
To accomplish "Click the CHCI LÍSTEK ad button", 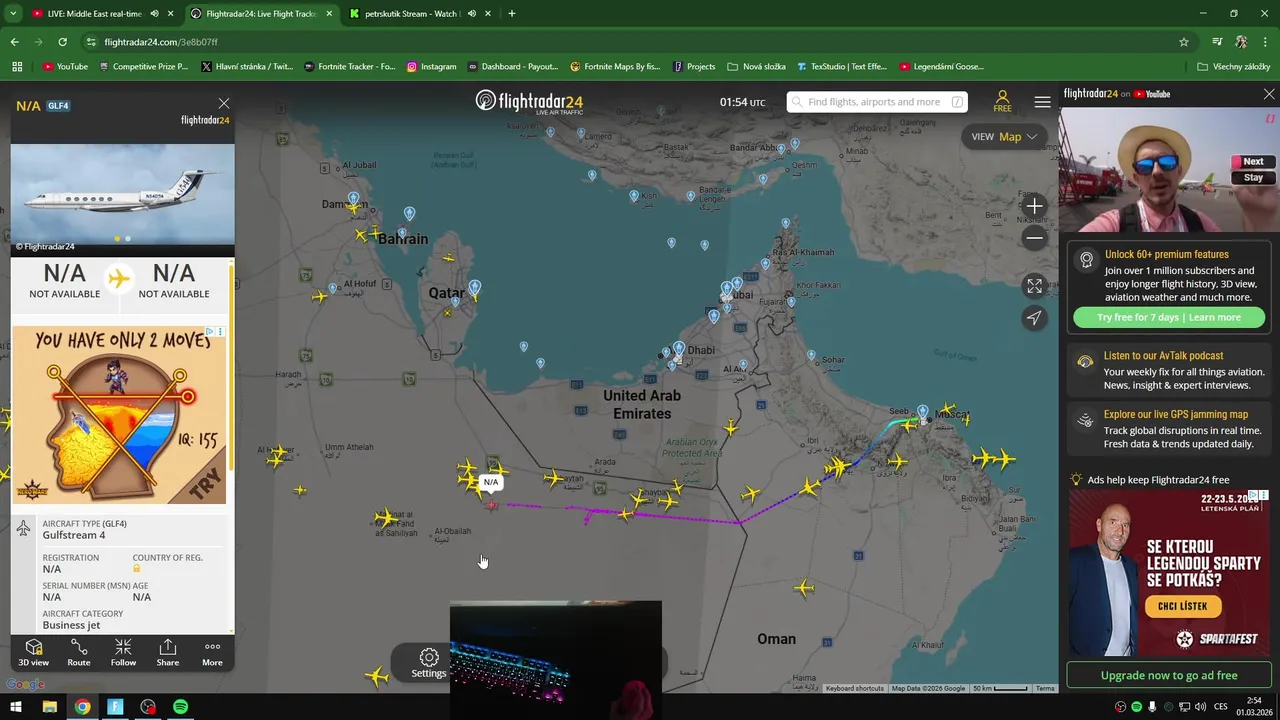I will (x=1182, y=606).
